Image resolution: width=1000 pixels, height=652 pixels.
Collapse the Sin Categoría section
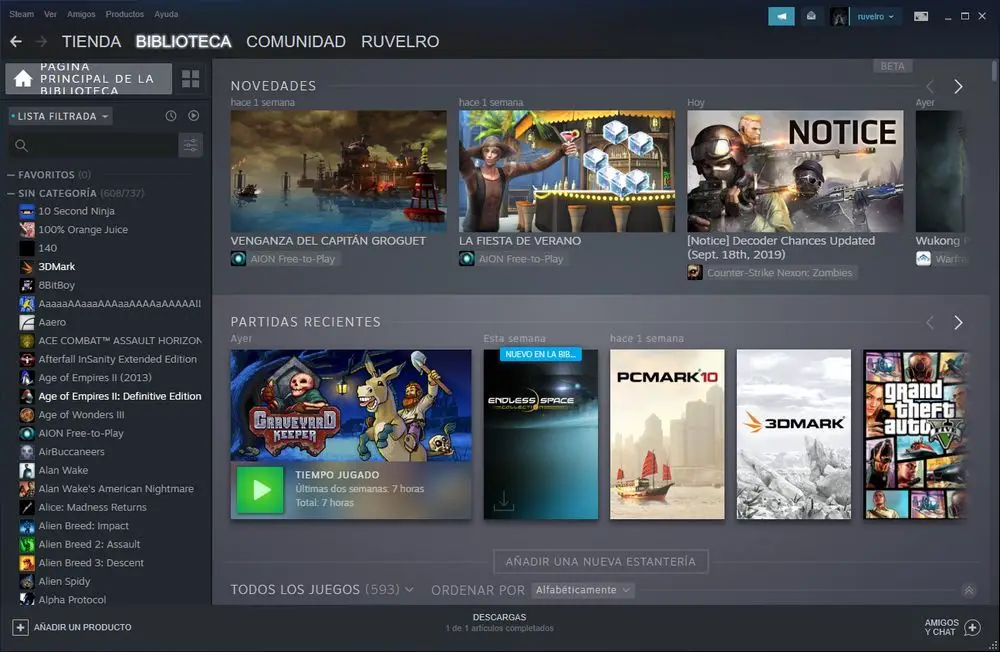coord(11,193)
